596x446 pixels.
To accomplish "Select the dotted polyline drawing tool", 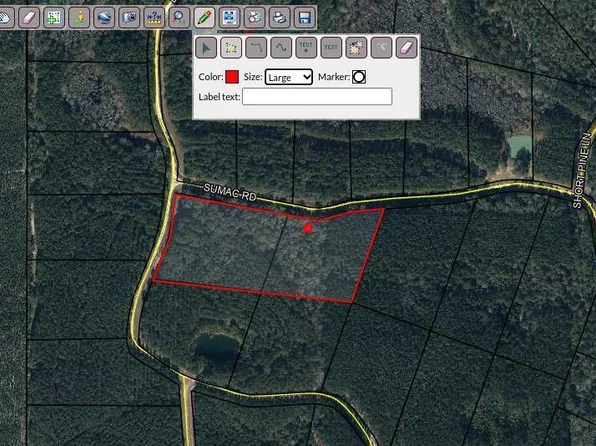I will coord(256,48).
